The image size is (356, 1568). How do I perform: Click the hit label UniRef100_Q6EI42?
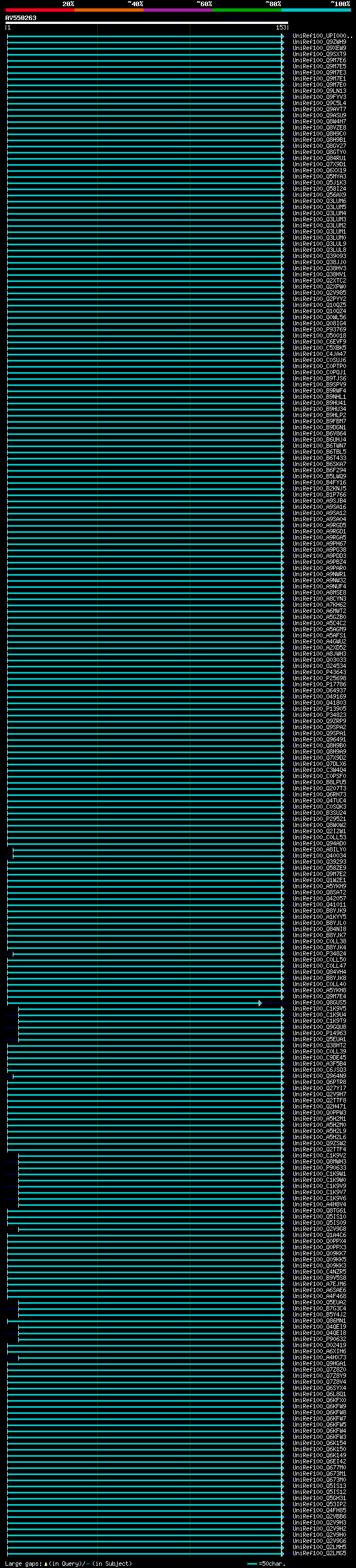click(x=319, y=1461)
